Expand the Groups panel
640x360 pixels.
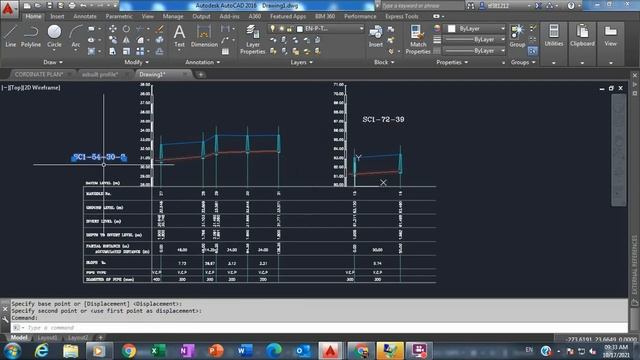point(523,62)
